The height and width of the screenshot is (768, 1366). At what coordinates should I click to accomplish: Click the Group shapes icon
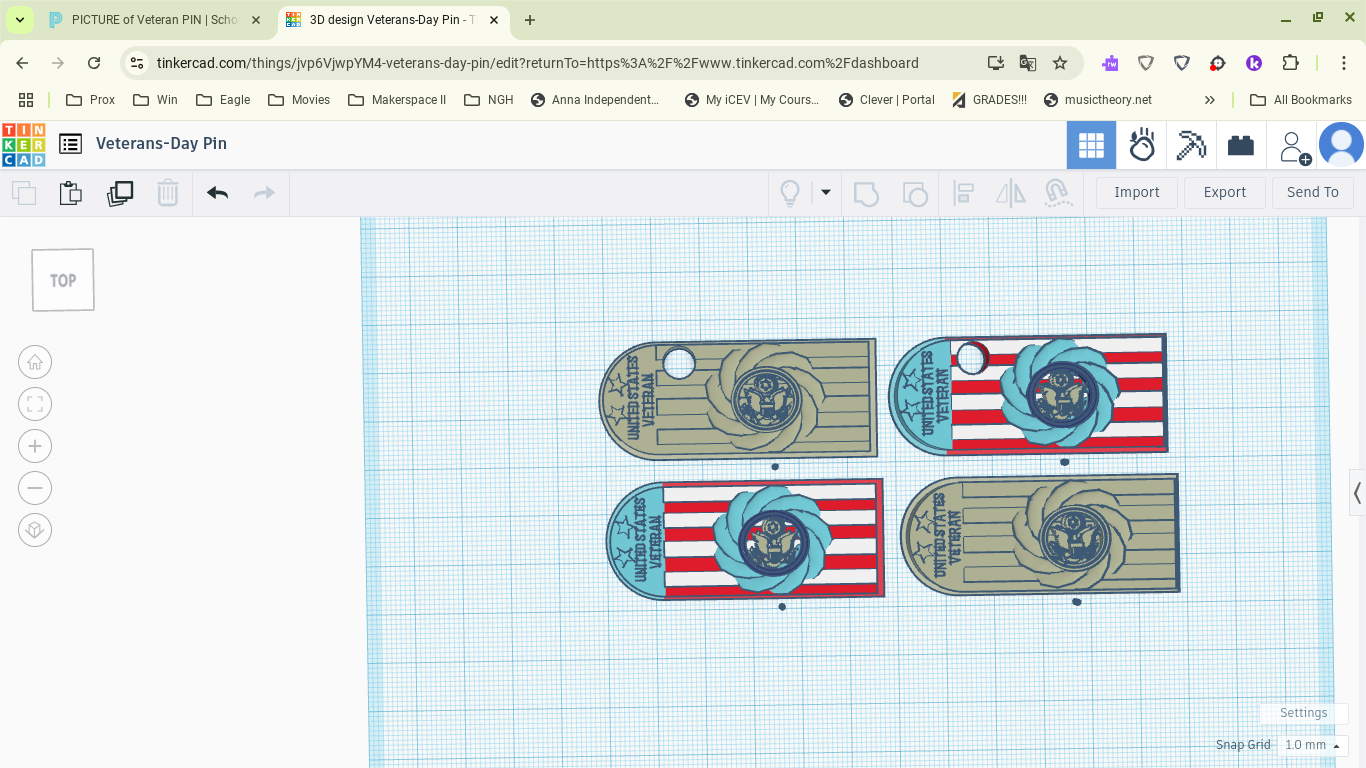(866, 193)
